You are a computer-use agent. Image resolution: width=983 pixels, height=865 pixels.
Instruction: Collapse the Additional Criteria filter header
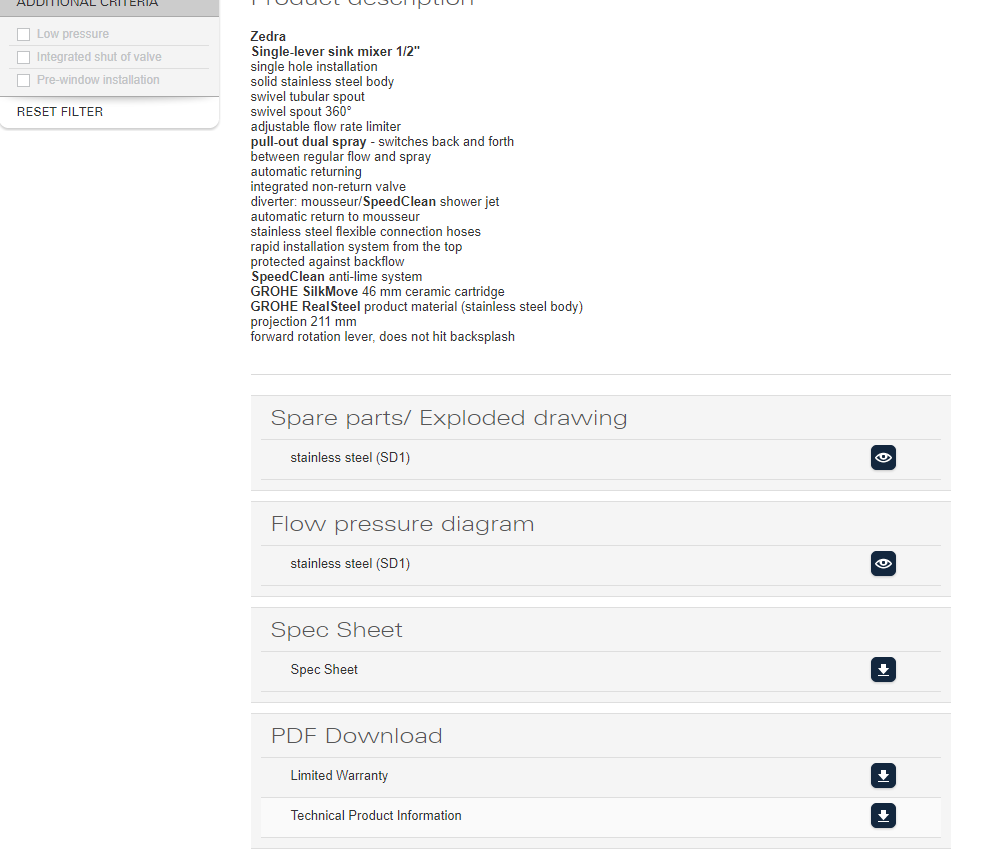click(87, 4)
